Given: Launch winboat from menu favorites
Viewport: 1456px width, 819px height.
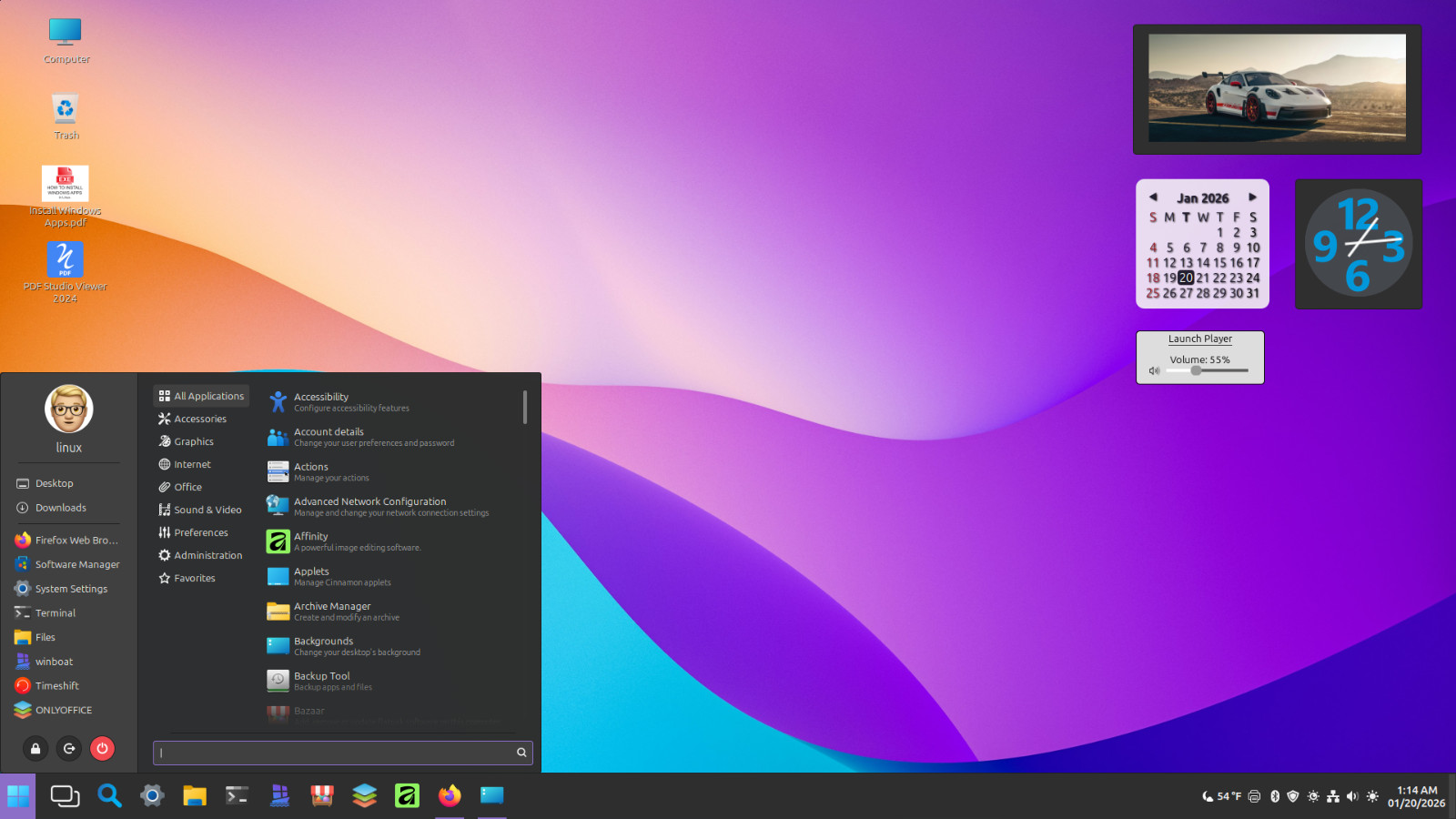Looking at the screenshot, I should tap(67, 662).
